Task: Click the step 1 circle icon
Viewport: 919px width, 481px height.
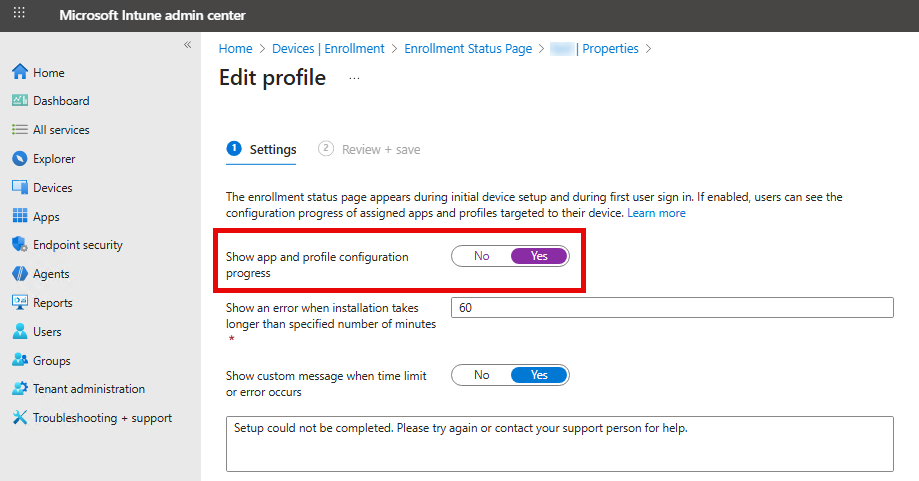Action: (x=234, y=148)
